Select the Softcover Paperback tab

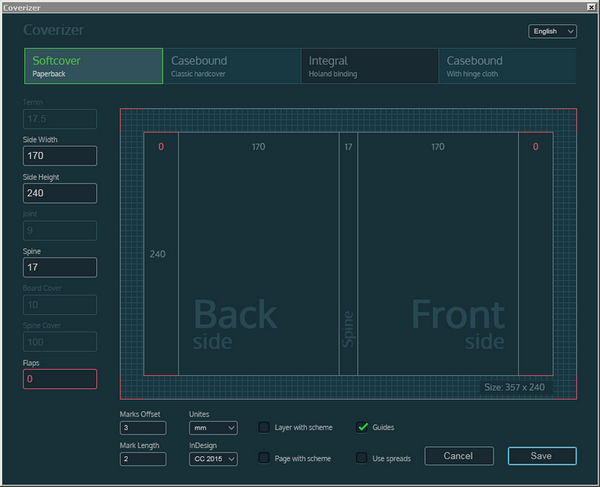93,66
